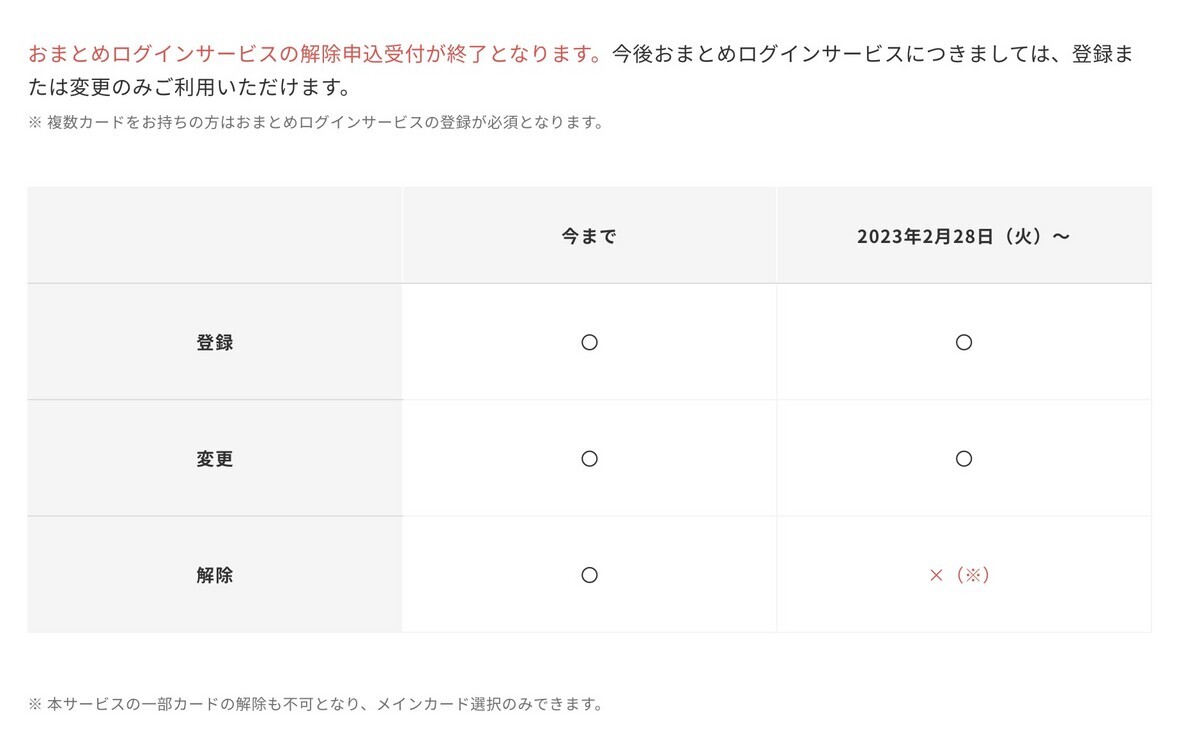Select the 2023年2月28日（火）〜 column header
The image size is (1200, 734).
[964, 237]
